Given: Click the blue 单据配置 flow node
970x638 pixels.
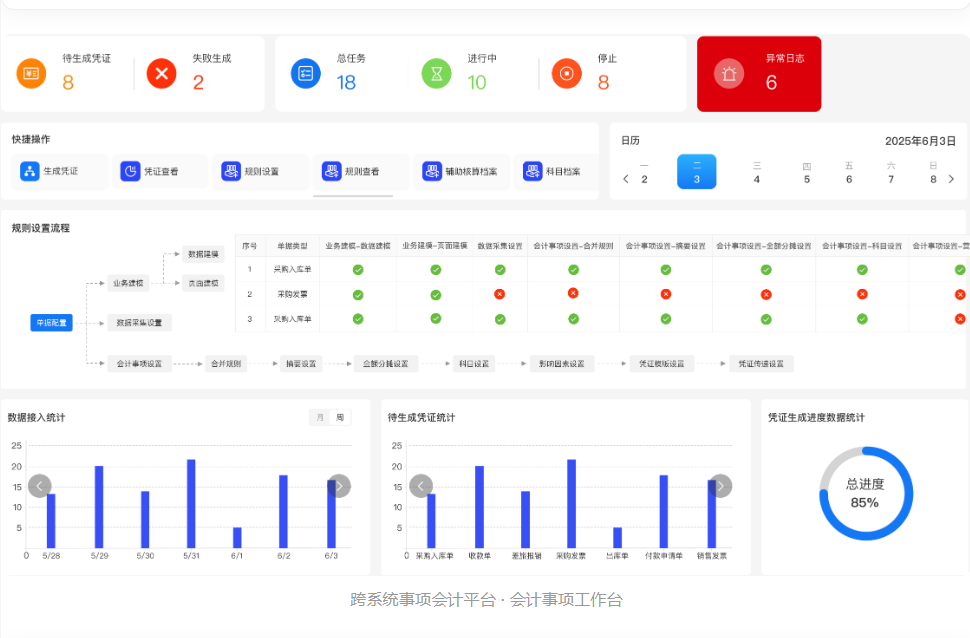Looking at the screenshot, I should tap(51, 323).
